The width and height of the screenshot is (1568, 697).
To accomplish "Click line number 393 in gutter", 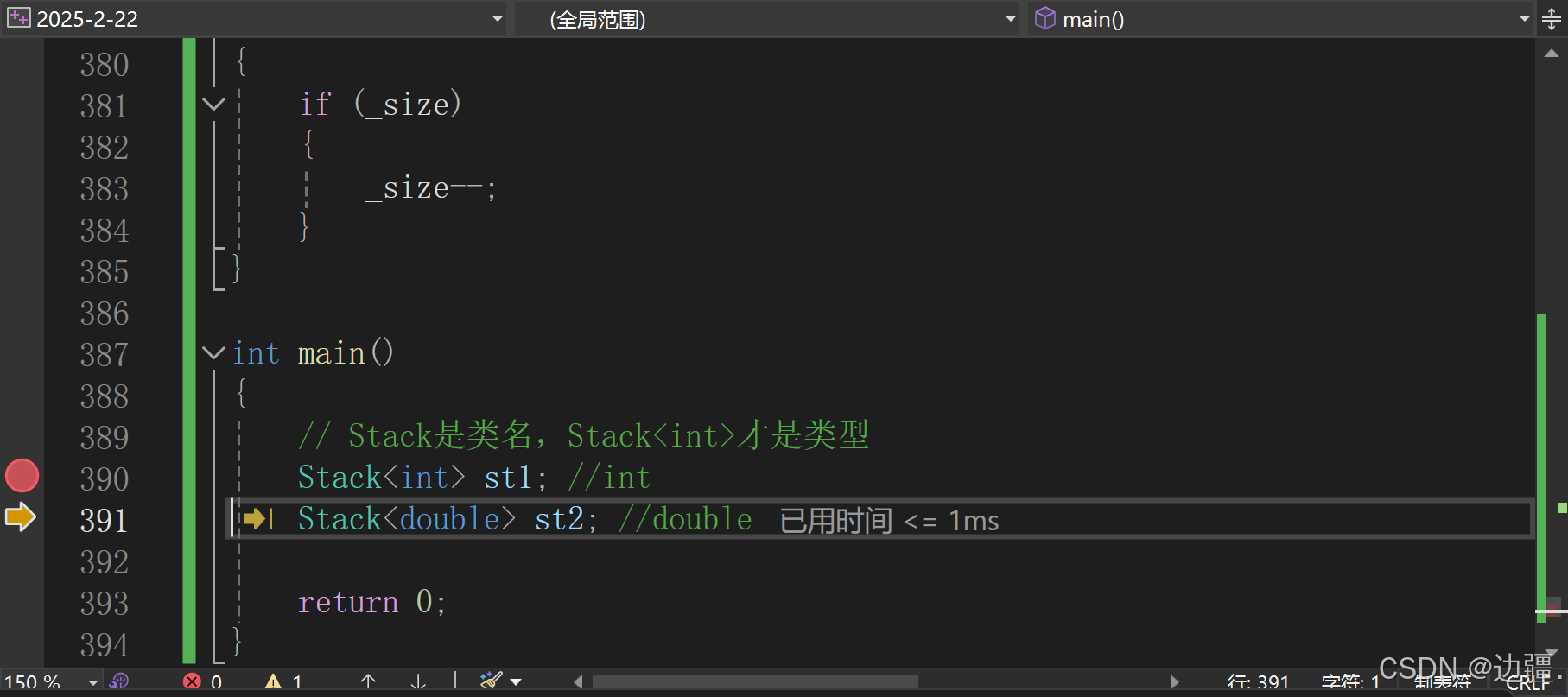I will click(105, 603).
